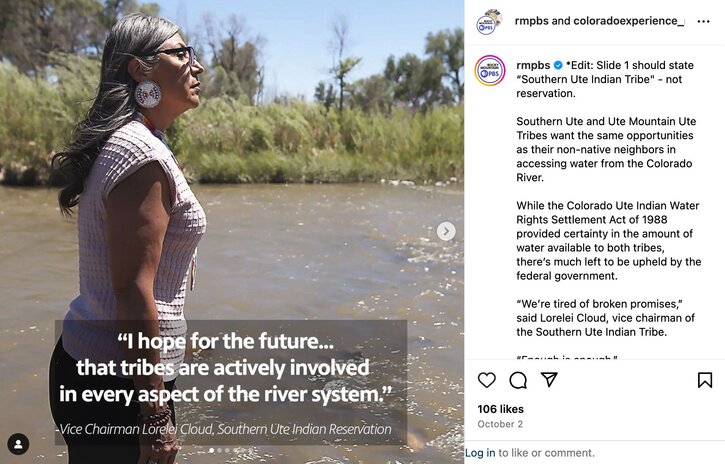This screenshot has height=464, width=725.
Task: Click the rmpbs avatar beside the caption
Action: click(490, 71)
